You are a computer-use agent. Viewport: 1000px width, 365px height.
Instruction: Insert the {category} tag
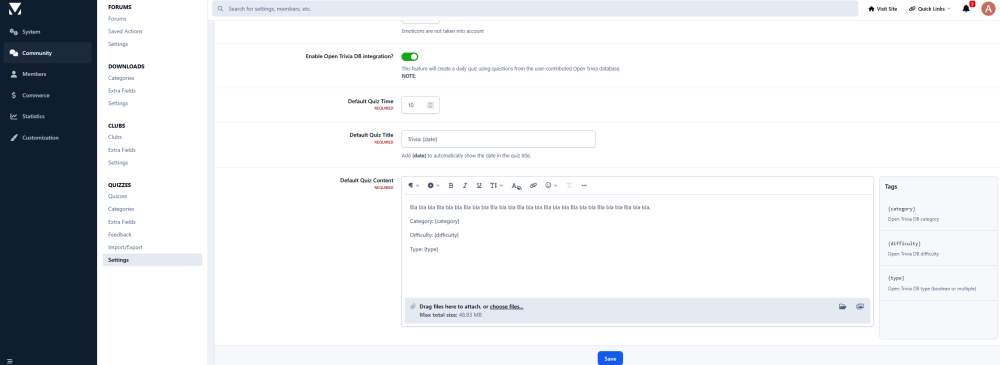coord(901,209)
